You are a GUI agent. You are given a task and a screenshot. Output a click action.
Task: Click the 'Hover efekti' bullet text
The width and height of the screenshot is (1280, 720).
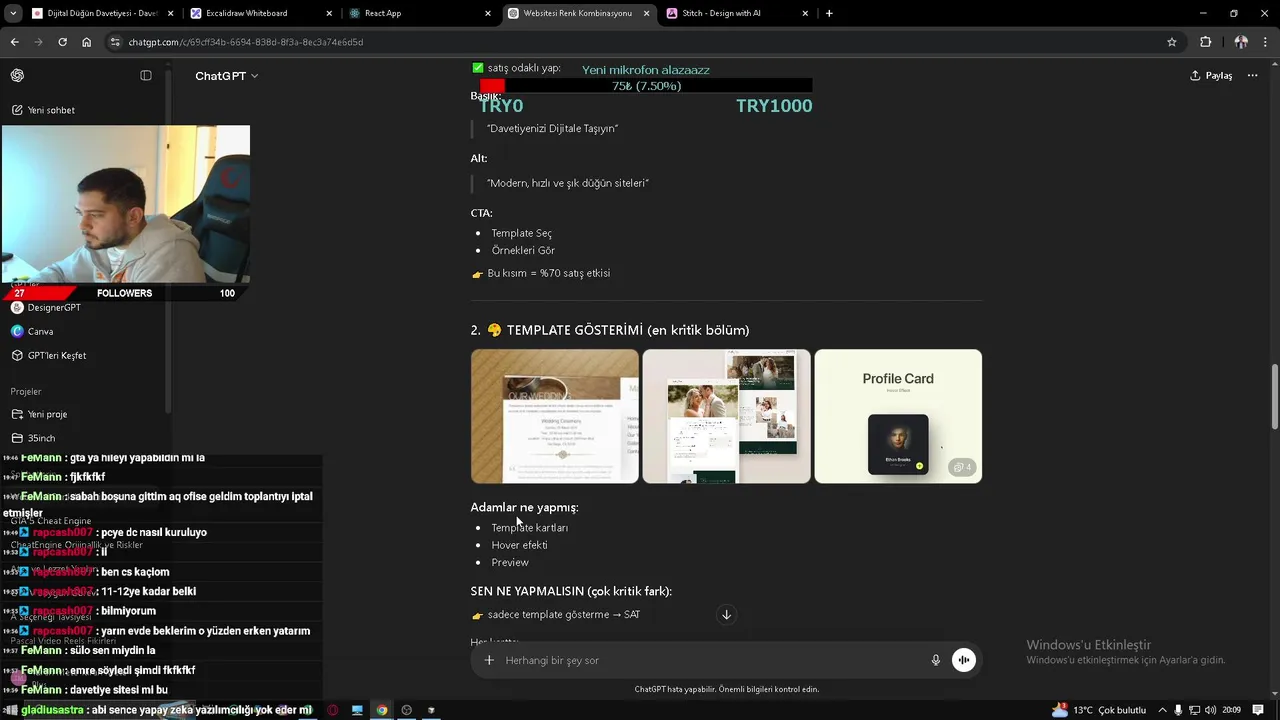(519, 545)
